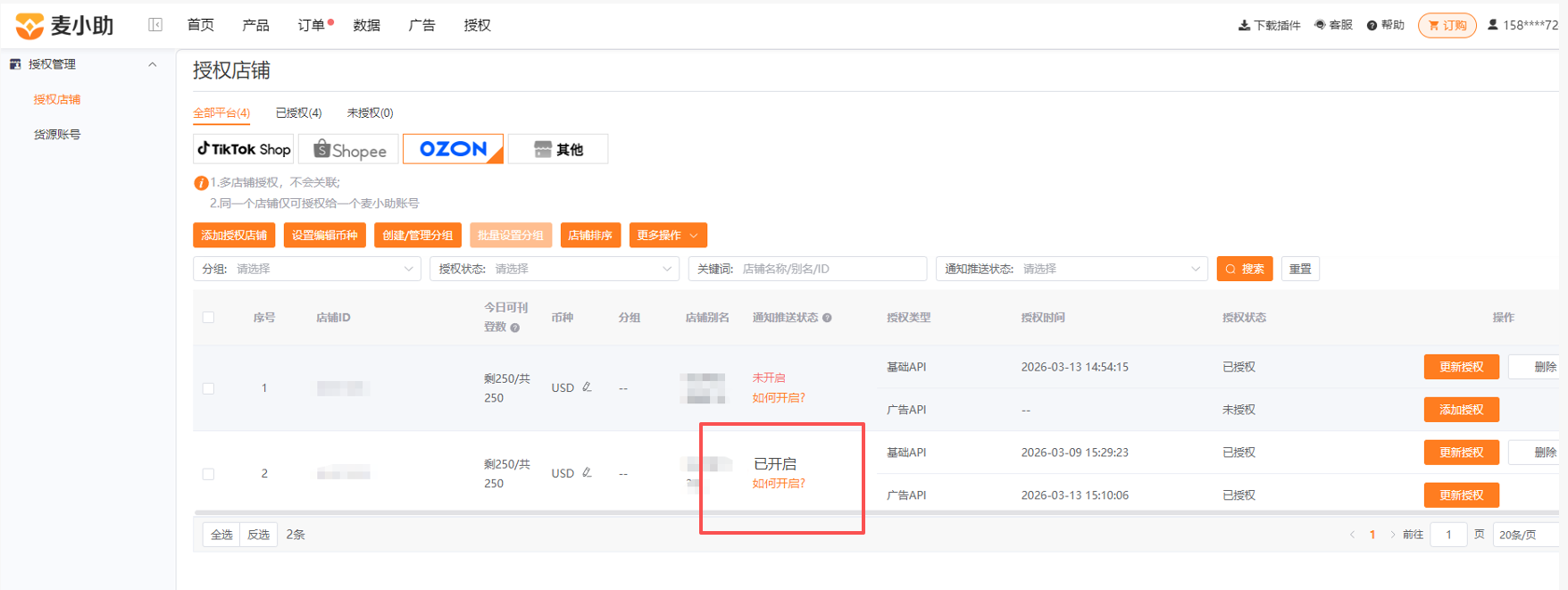1568x590 pixels.
Task: Open the 首页 menu
Action: (x=201, y=25)
